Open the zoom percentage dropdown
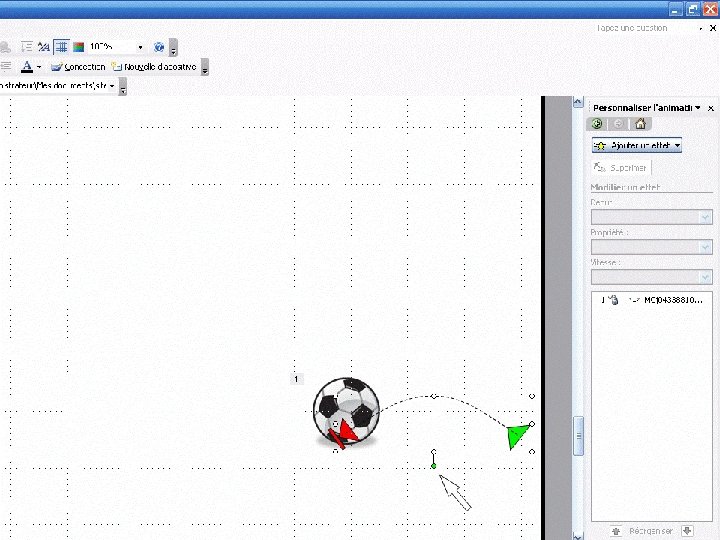 point(140,47)
